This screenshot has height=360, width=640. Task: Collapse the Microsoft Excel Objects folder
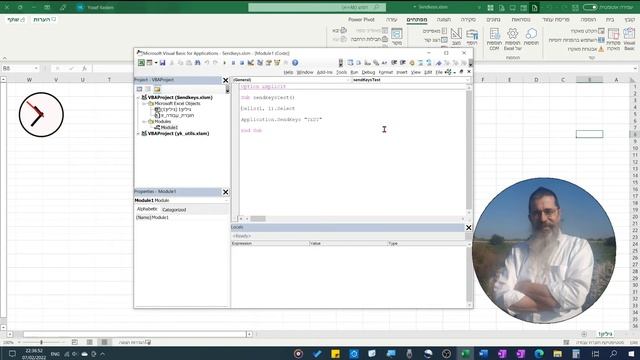pyautogui.click(x=144, y=104)
